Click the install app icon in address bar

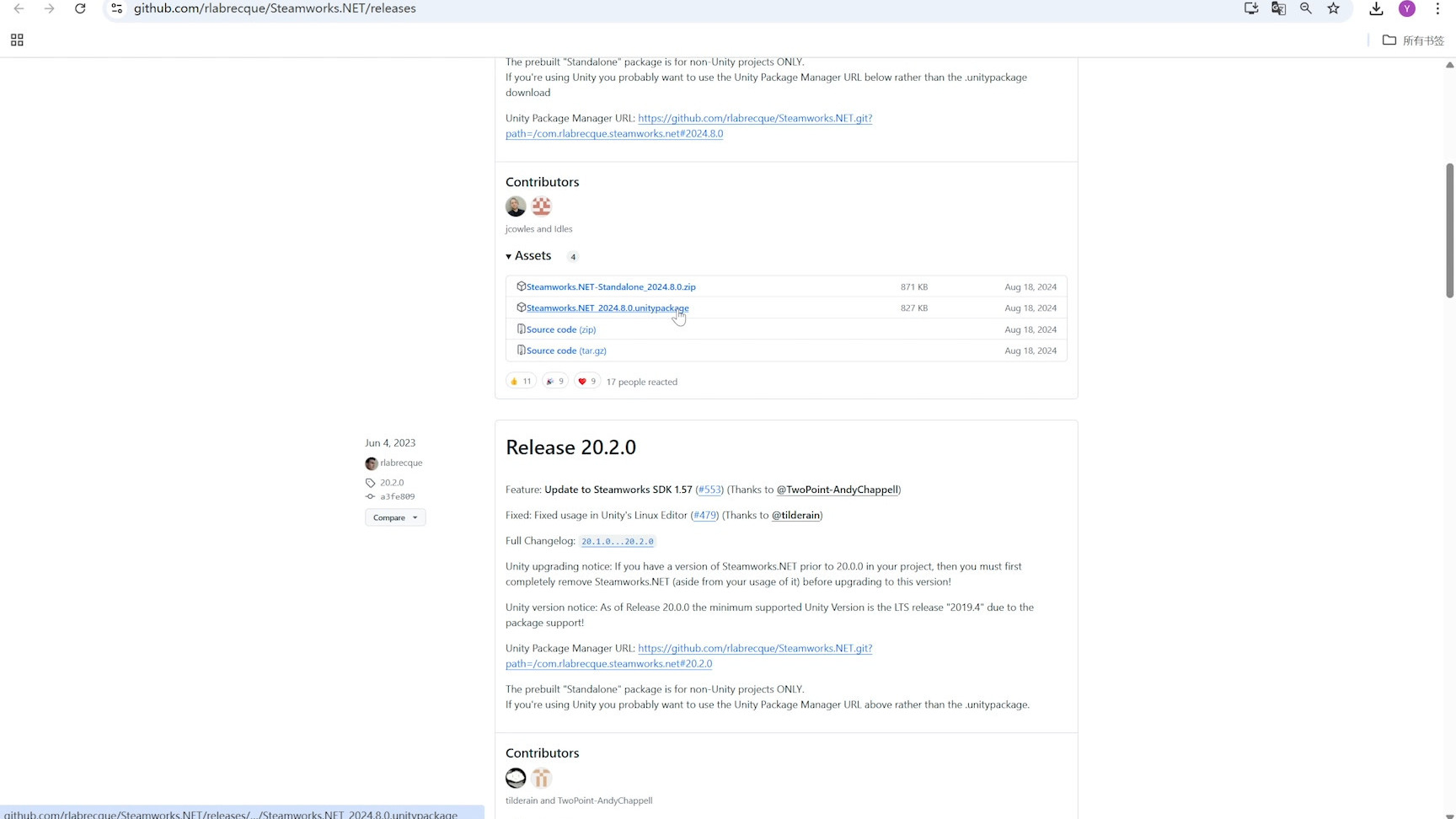coord(1251,8)
